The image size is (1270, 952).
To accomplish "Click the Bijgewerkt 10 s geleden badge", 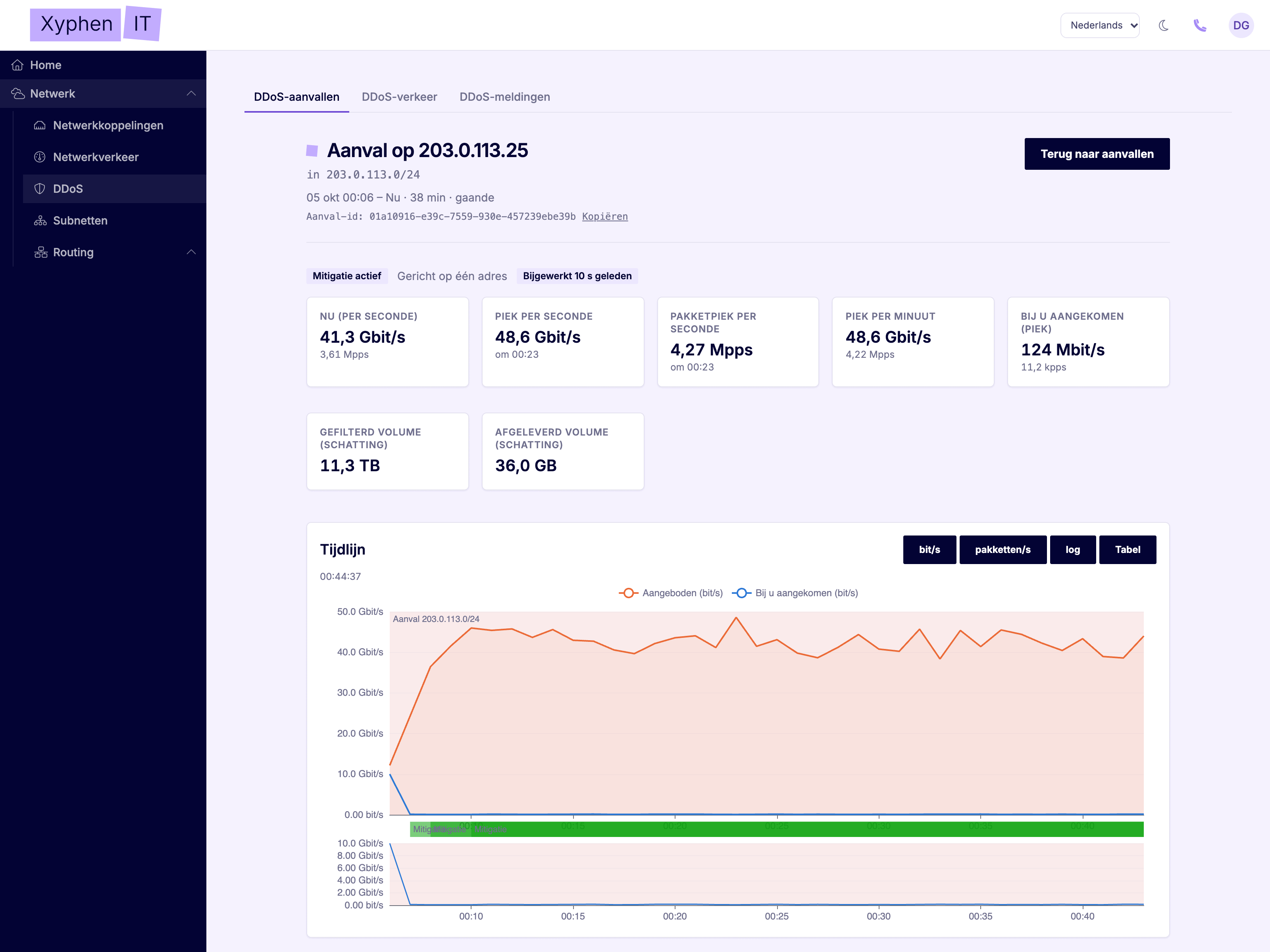I will [577, 276].
